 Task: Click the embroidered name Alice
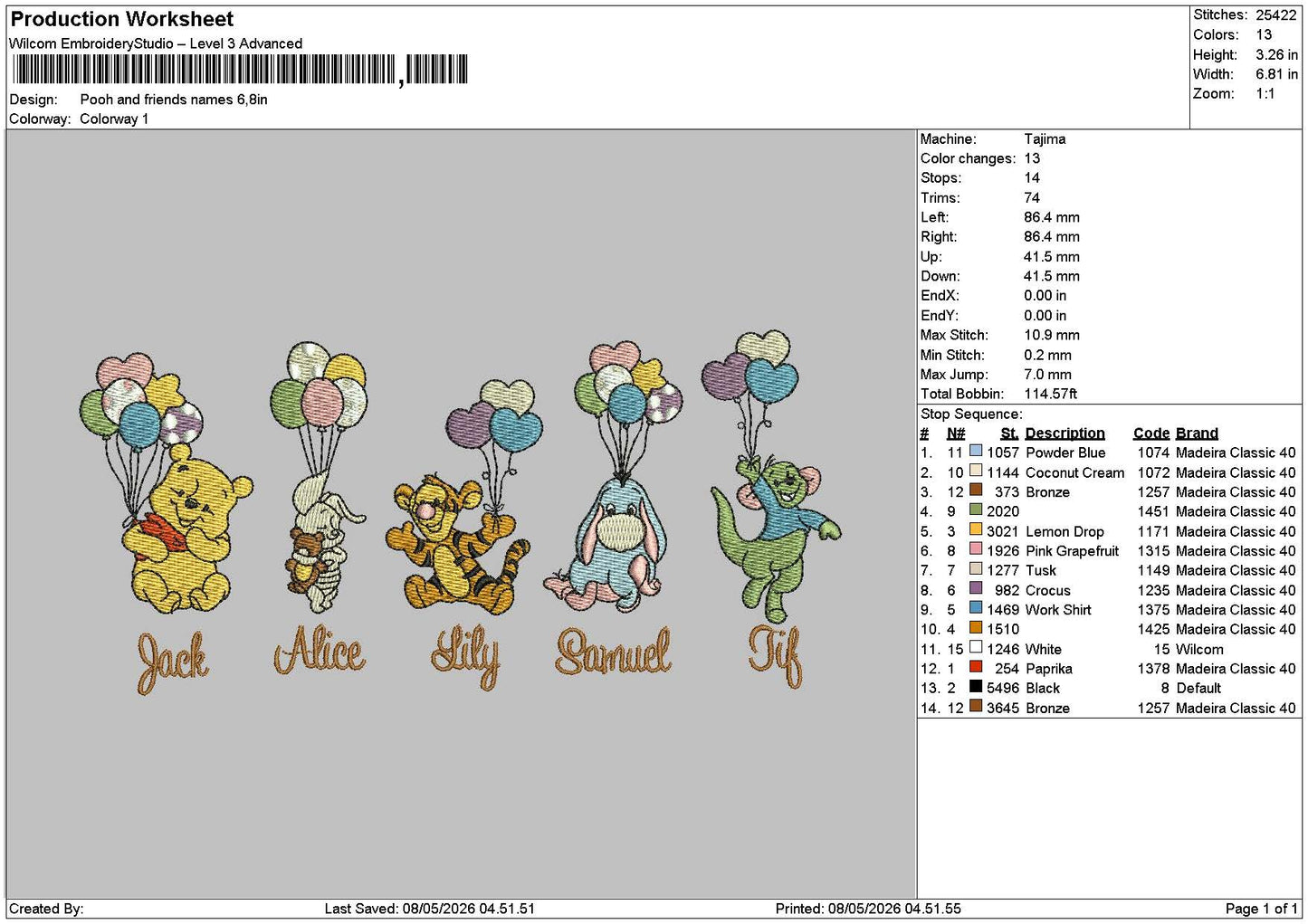coord(320,651)
